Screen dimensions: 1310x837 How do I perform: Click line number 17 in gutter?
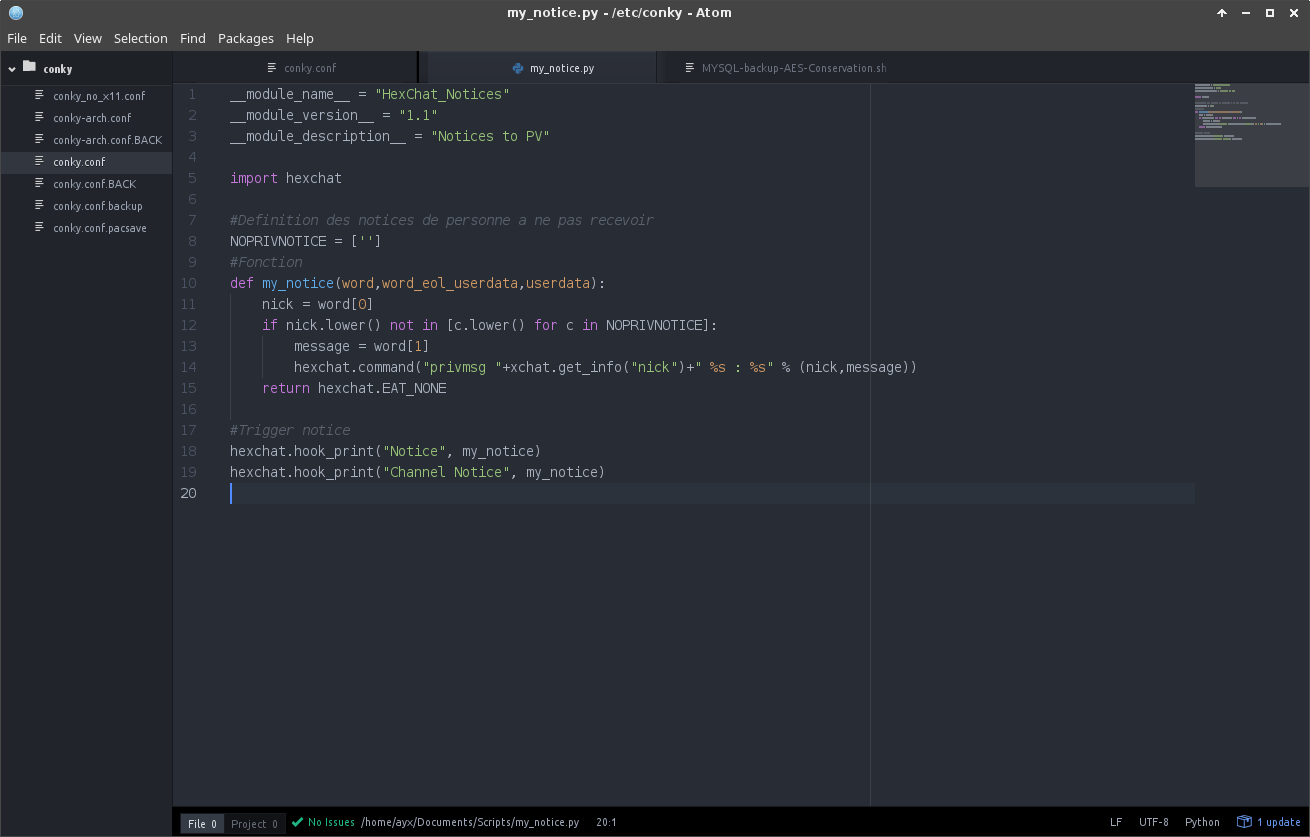tap(189, 430)
